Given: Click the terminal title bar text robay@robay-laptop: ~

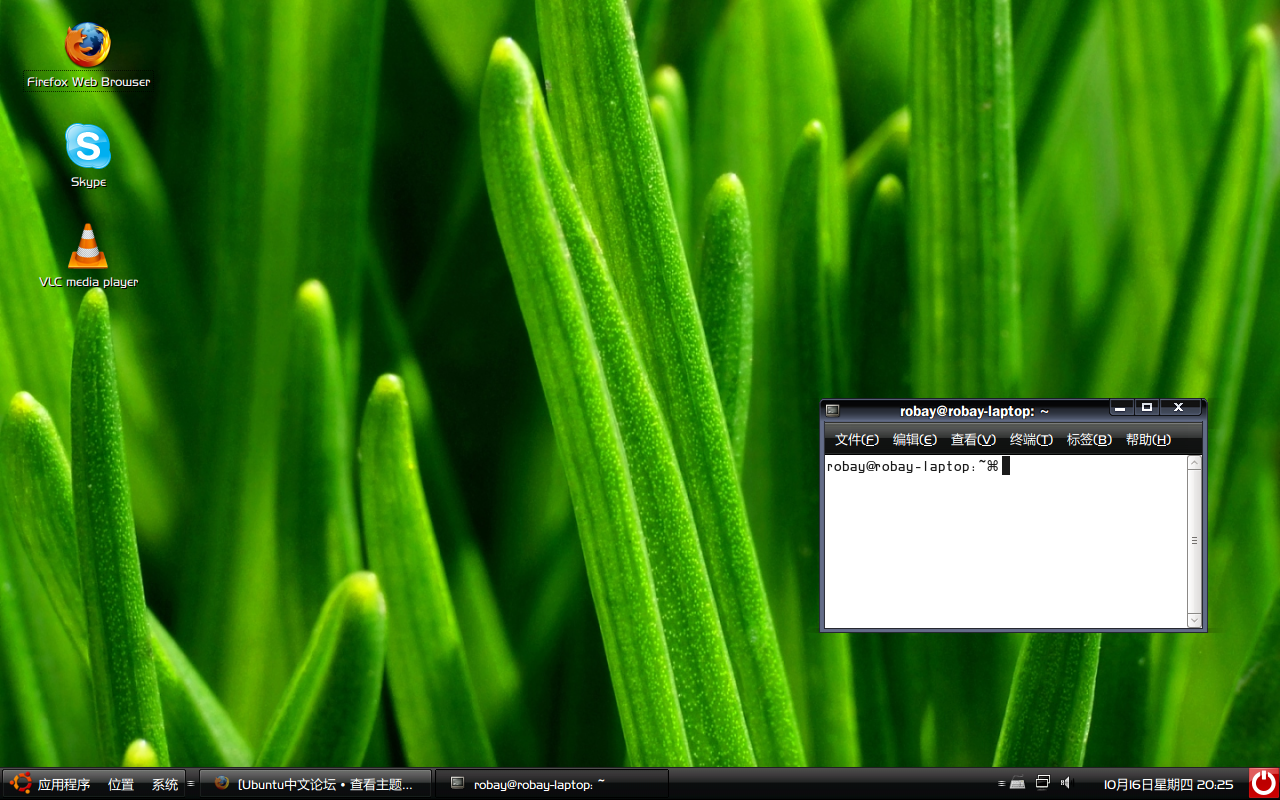Looking at the screenshot, I should (974, 411).
